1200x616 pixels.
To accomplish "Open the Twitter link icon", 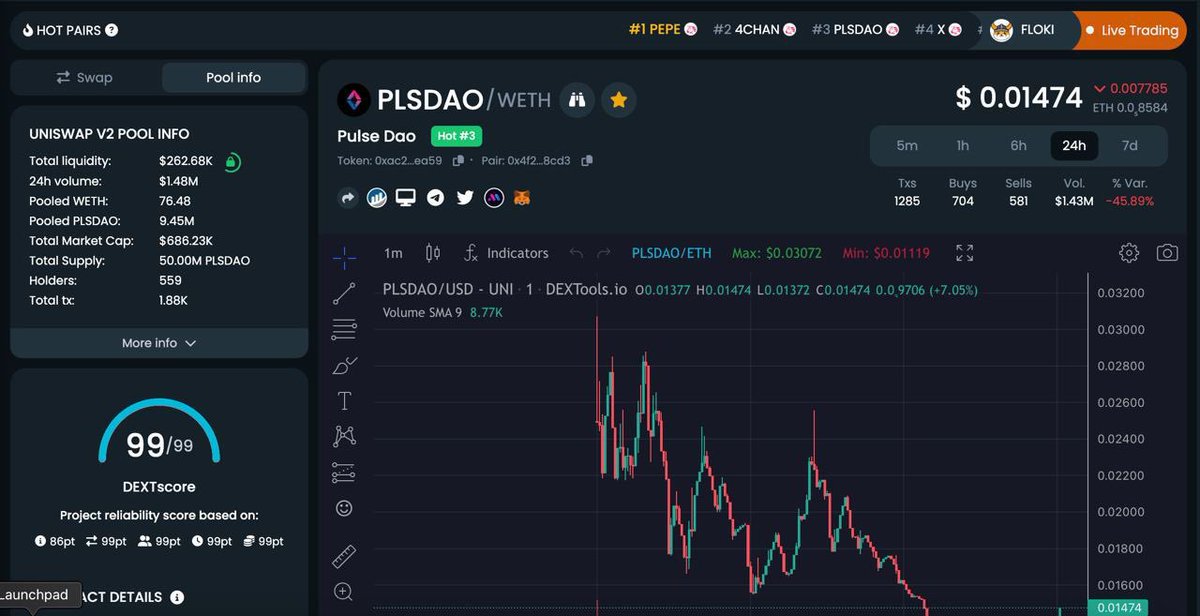I will click(x=464, y=198).
